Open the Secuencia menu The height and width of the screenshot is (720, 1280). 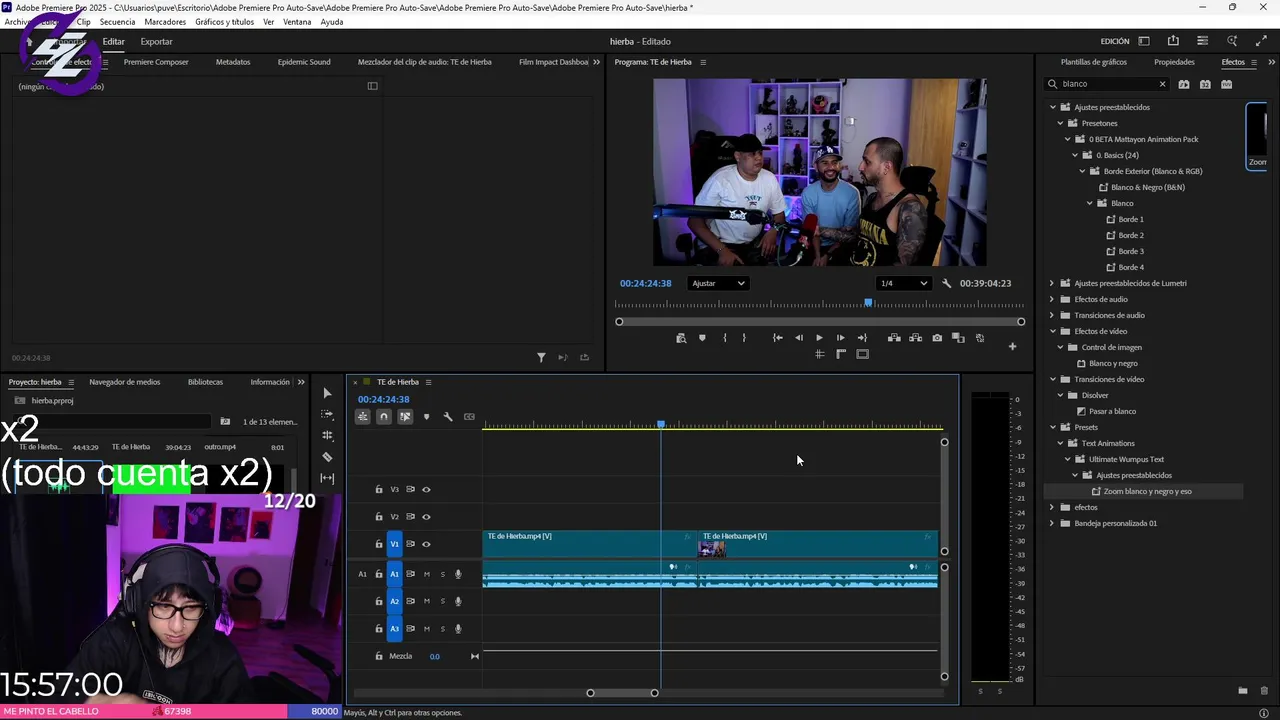[x=117, y=22]
